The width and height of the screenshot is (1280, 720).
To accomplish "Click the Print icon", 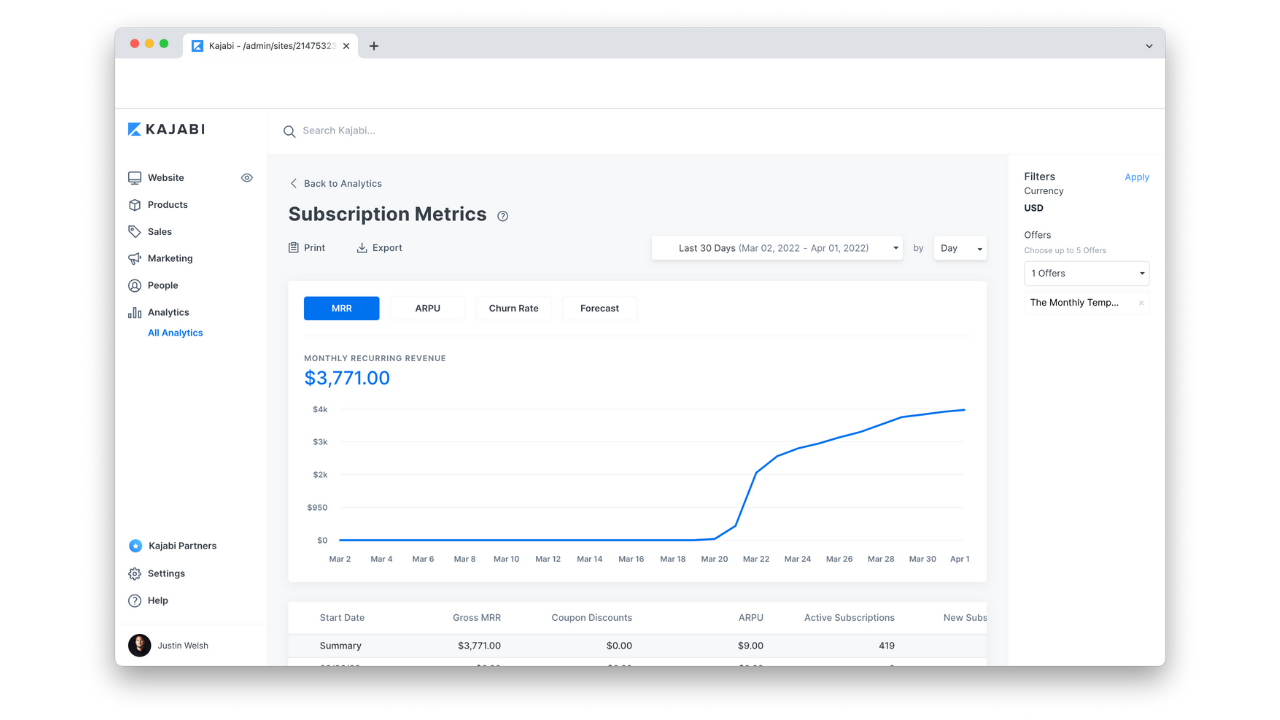I will [294, 248].
